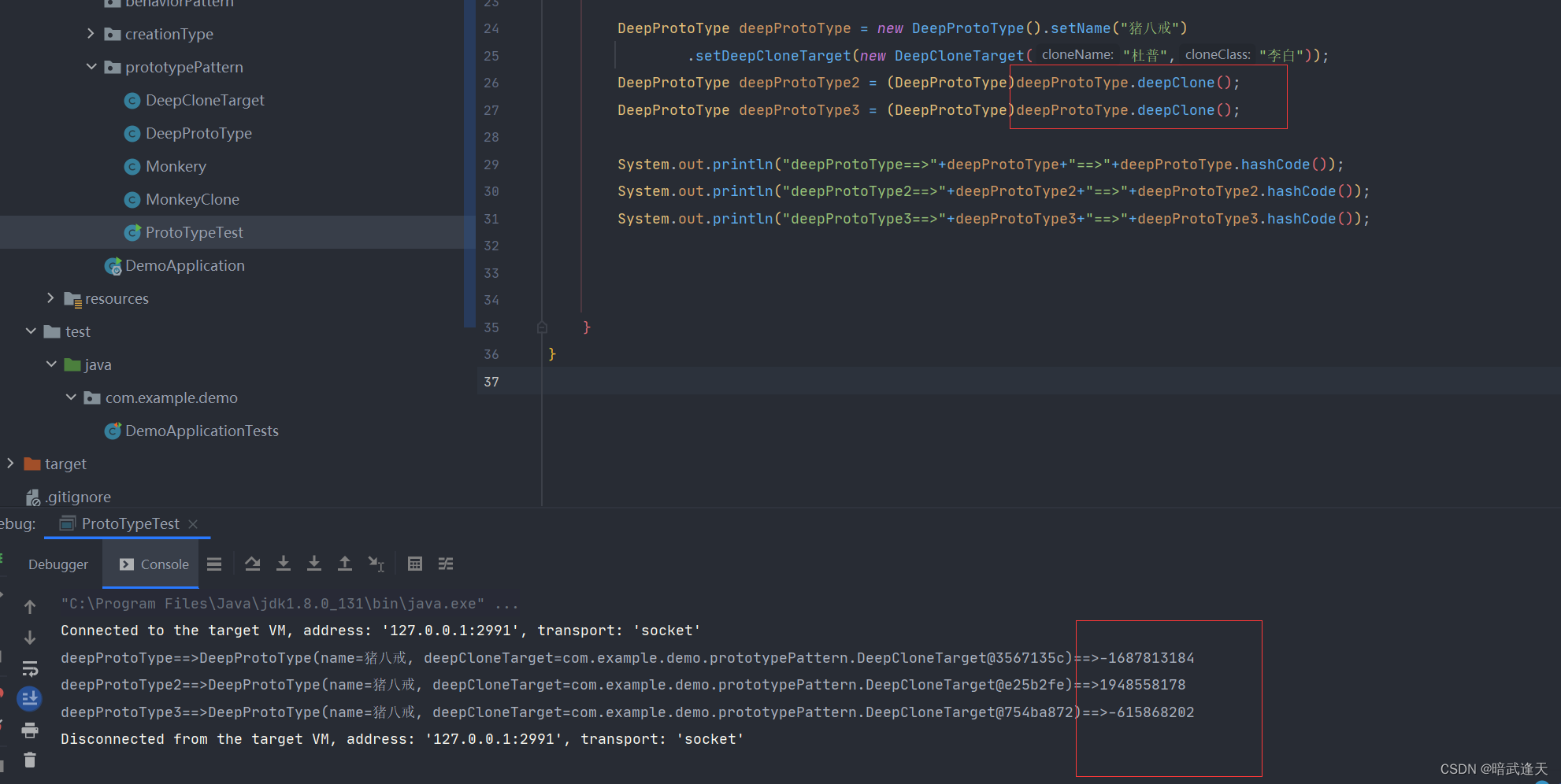Viewport: 1561px width, 784px height.
Task: Click cloneName parameter hint on line 25
Action: coord(1077,55)
